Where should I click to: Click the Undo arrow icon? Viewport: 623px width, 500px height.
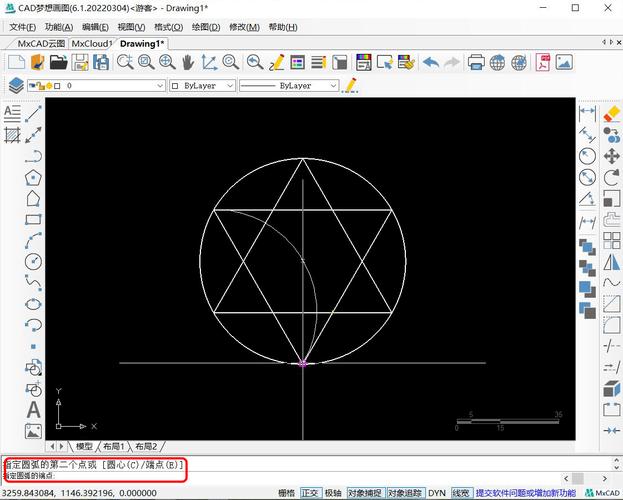431,62
